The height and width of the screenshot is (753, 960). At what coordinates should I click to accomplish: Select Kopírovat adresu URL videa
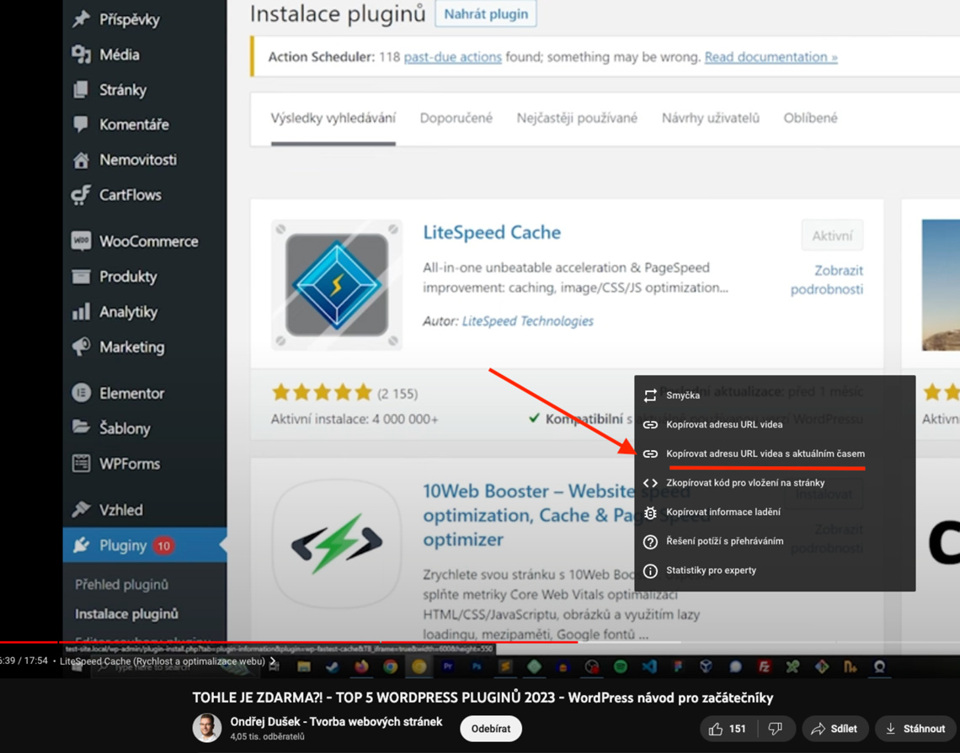tap(774, 424)
